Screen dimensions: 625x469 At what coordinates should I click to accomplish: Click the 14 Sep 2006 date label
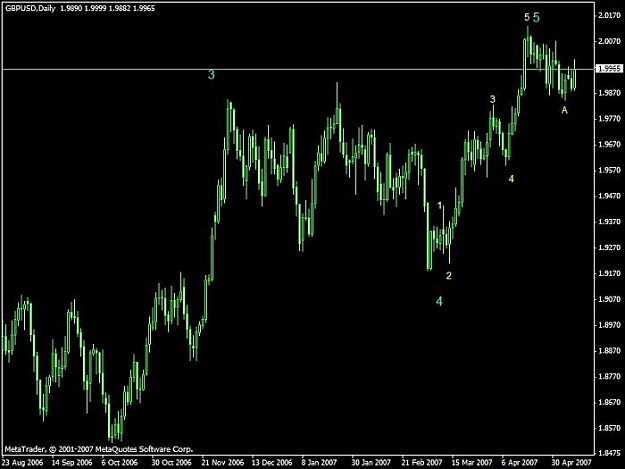pyautogui.click(x=72, y=463)
